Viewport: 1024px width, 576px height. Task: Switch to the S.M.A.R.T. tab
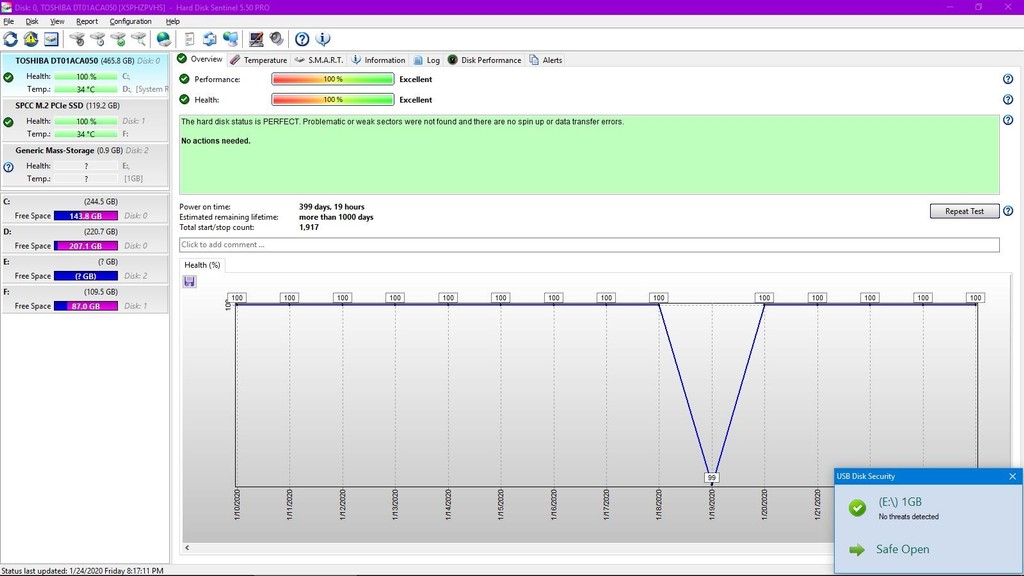319,60
